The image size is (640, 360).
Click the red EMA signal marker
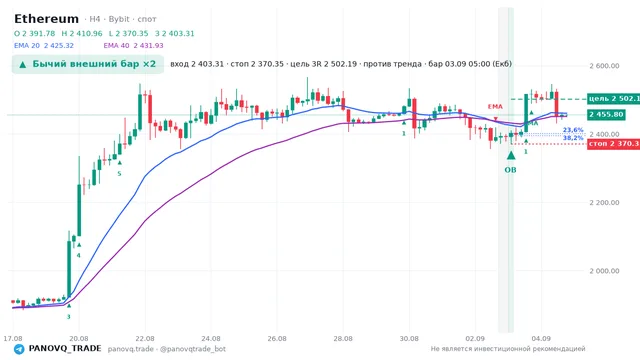(x=495, y=119)
